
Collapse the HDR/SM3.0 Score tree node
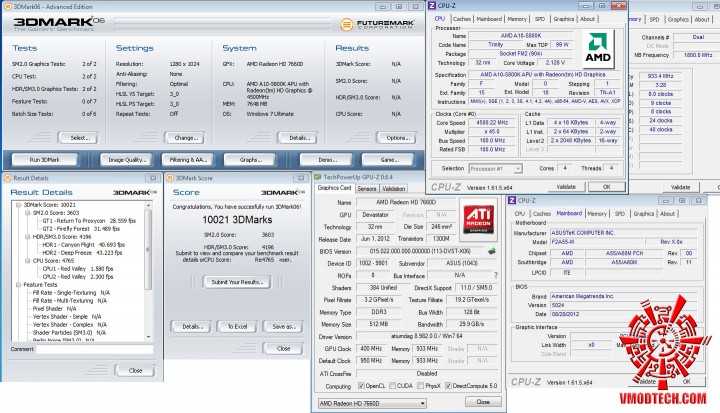click(x=28, y=237)
